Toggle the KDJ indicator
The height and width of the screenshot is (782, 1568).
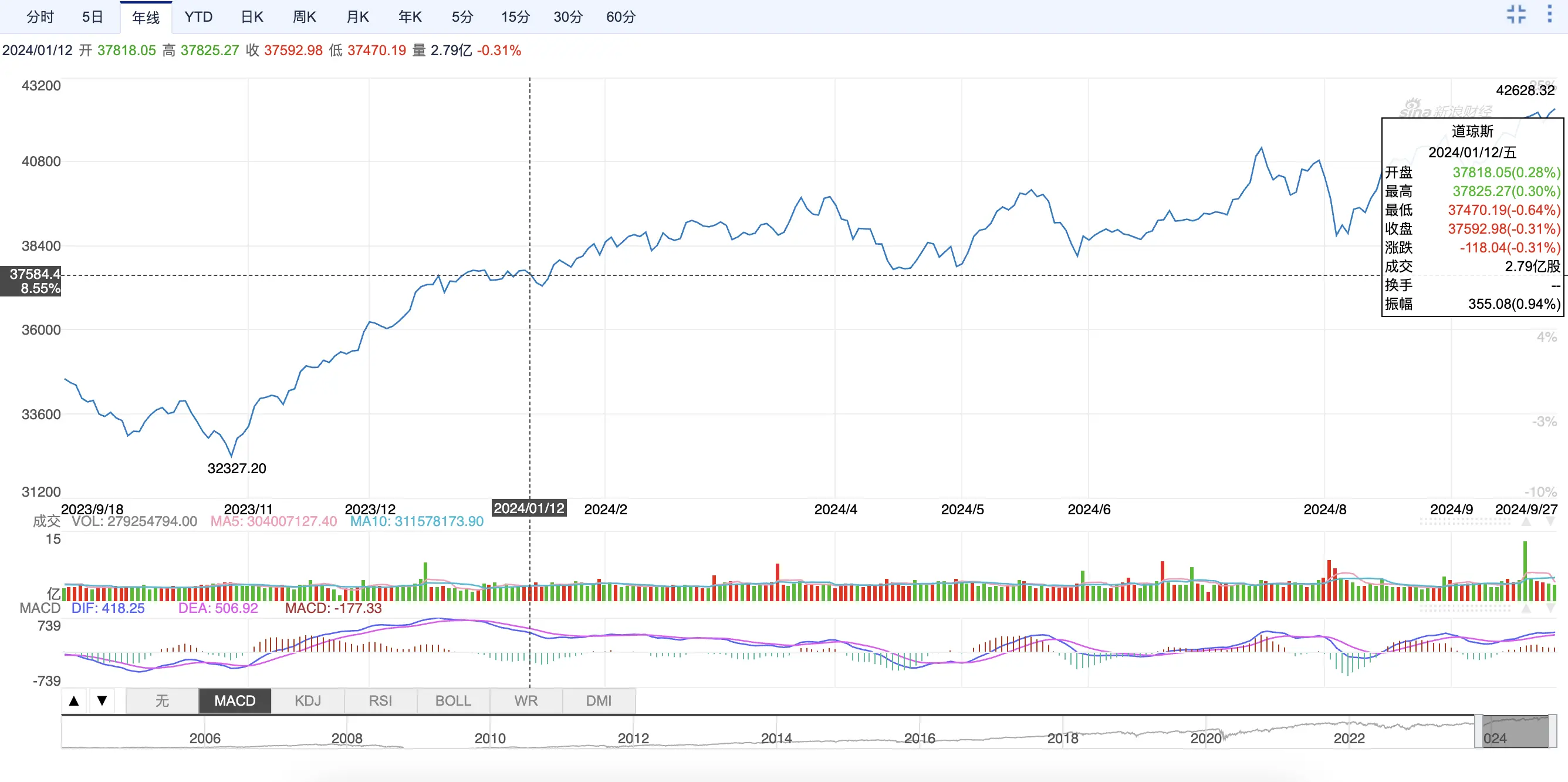[x=307, y=700]
